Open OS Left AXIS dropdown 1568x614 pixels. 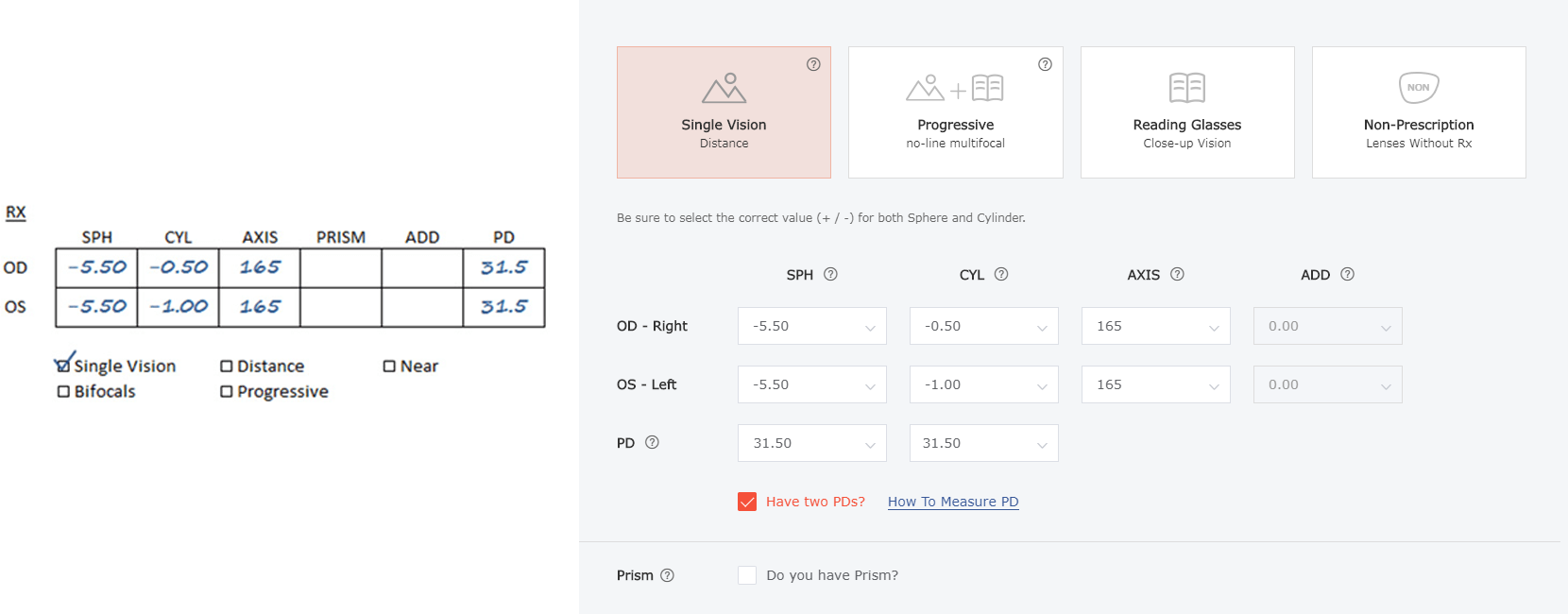1155,384
